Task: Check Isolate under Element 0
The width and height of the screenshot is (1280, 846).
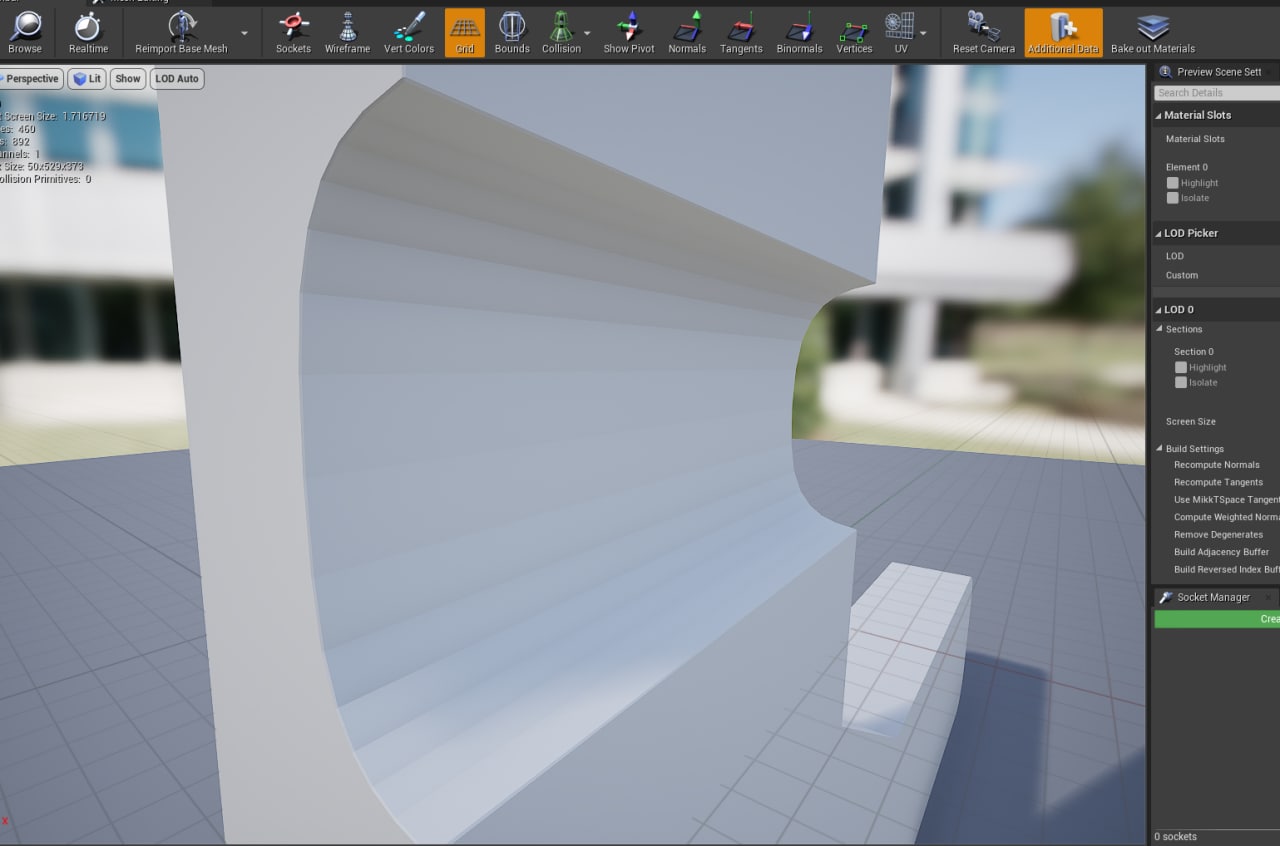Action: [1173, 198]
